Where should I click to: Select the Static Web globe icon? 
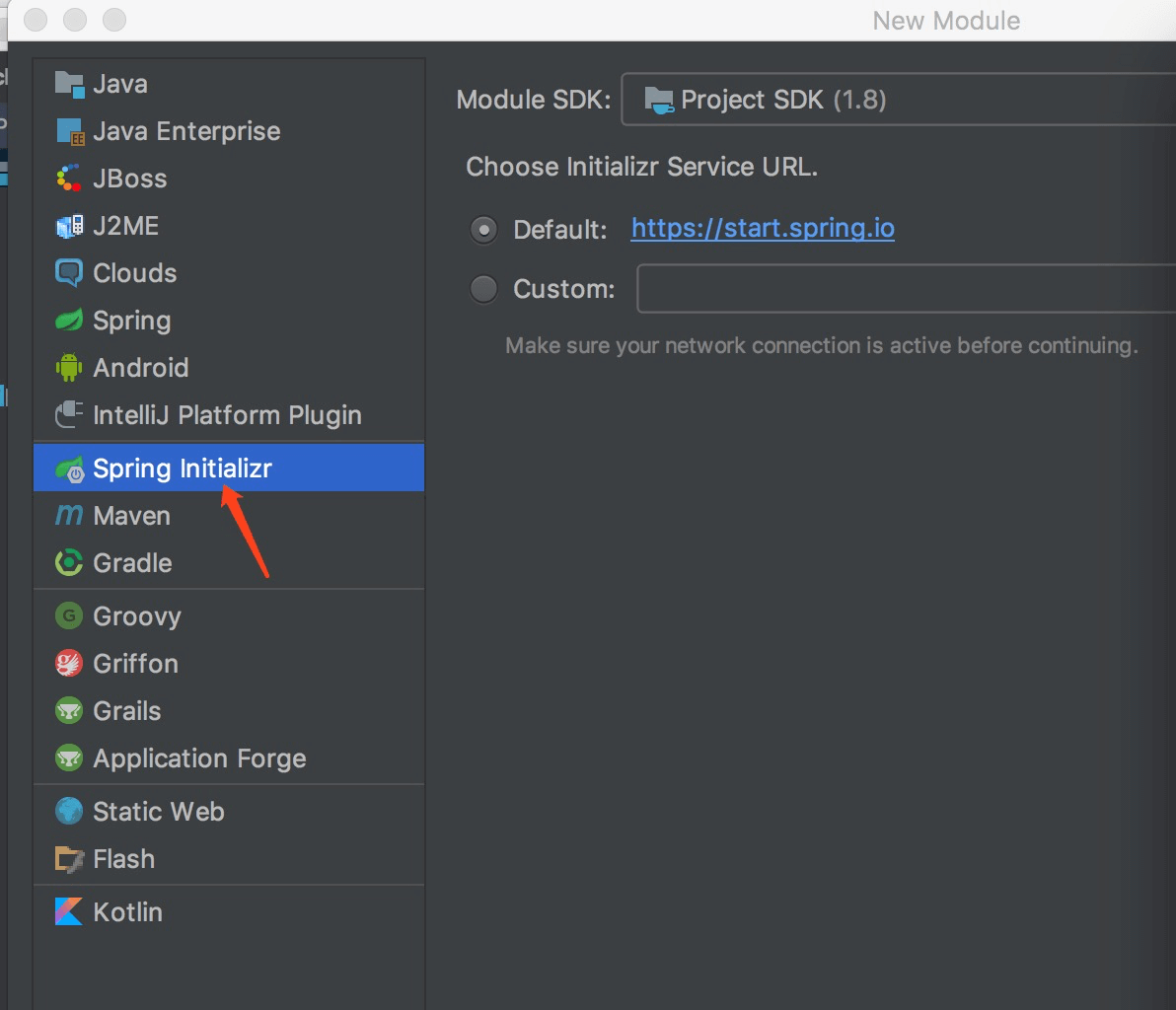click(69, 812)
